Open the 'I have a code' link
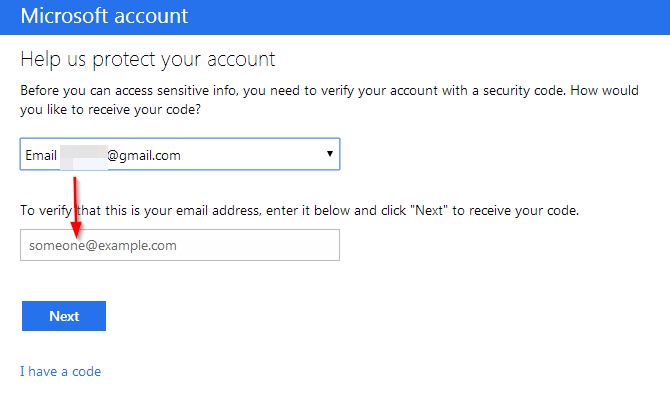The width and height of the screenshot is (670, 396). click(61, 372)
